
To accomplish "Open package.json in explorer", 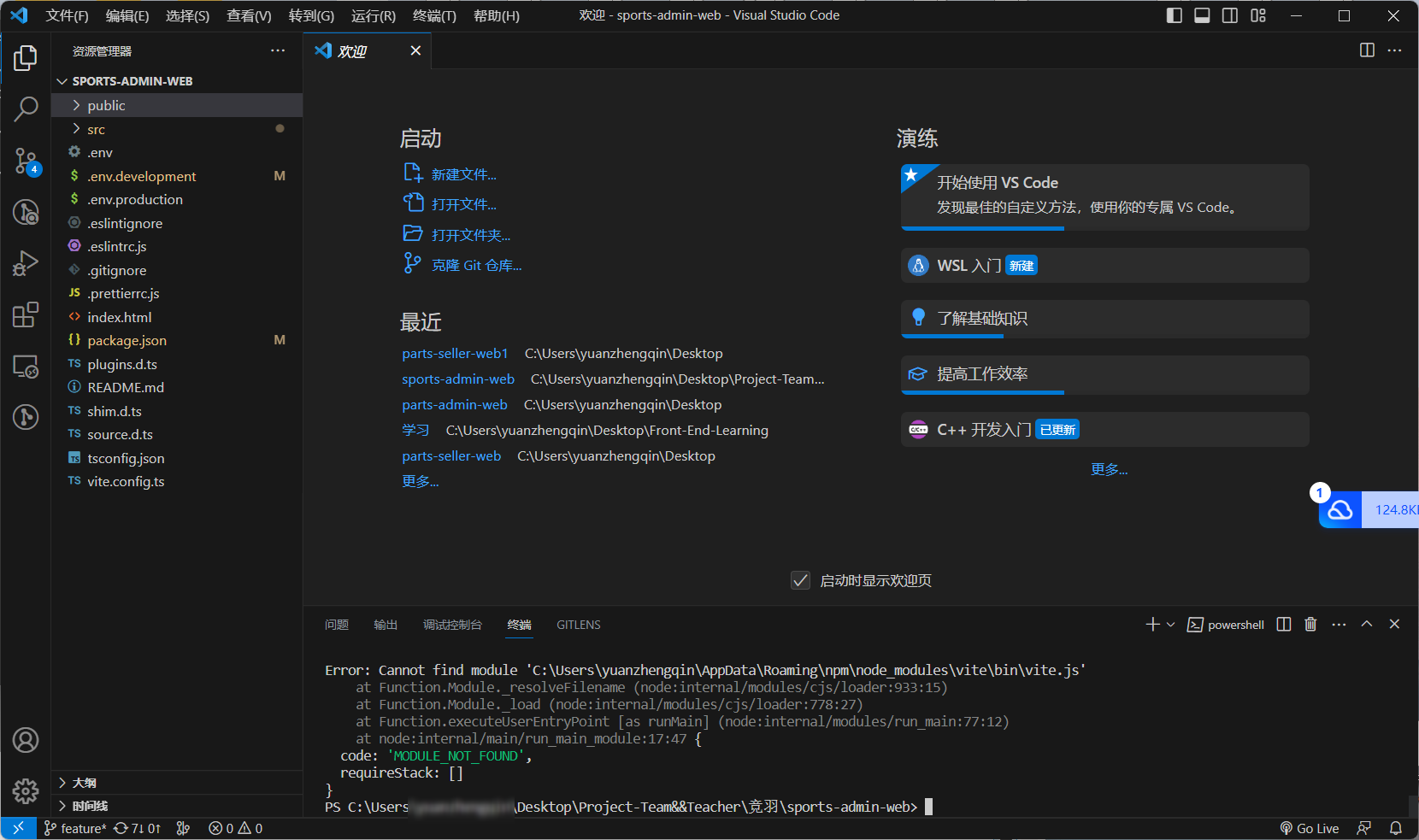I will point(177,340).
